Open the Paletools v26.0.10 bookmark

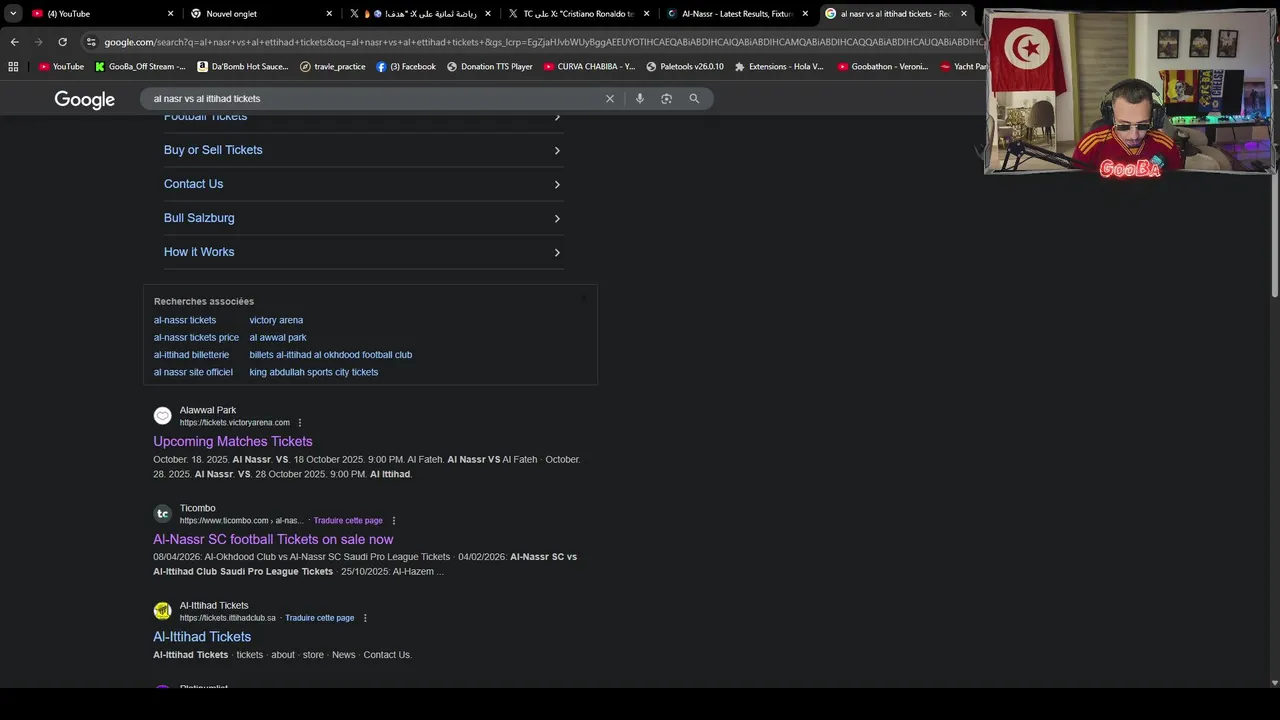click(685, 67)
